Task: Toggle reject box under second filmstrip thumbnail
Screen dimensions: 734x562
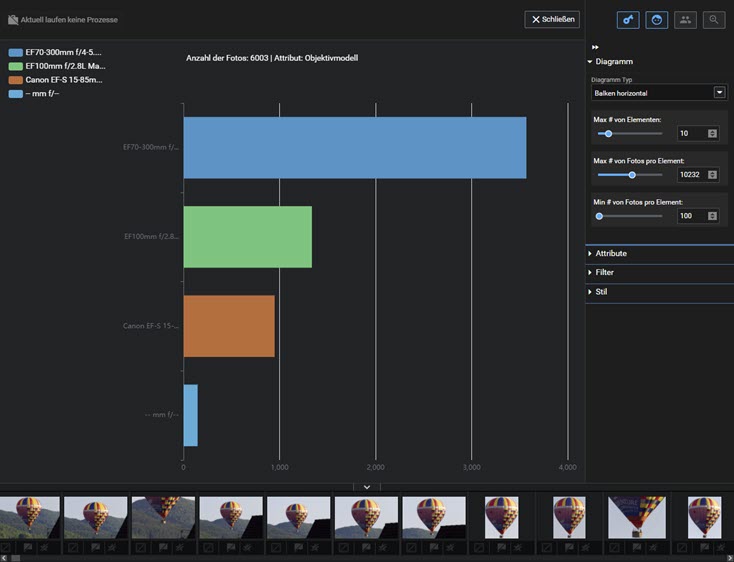Action: click(x=73, y=547)
